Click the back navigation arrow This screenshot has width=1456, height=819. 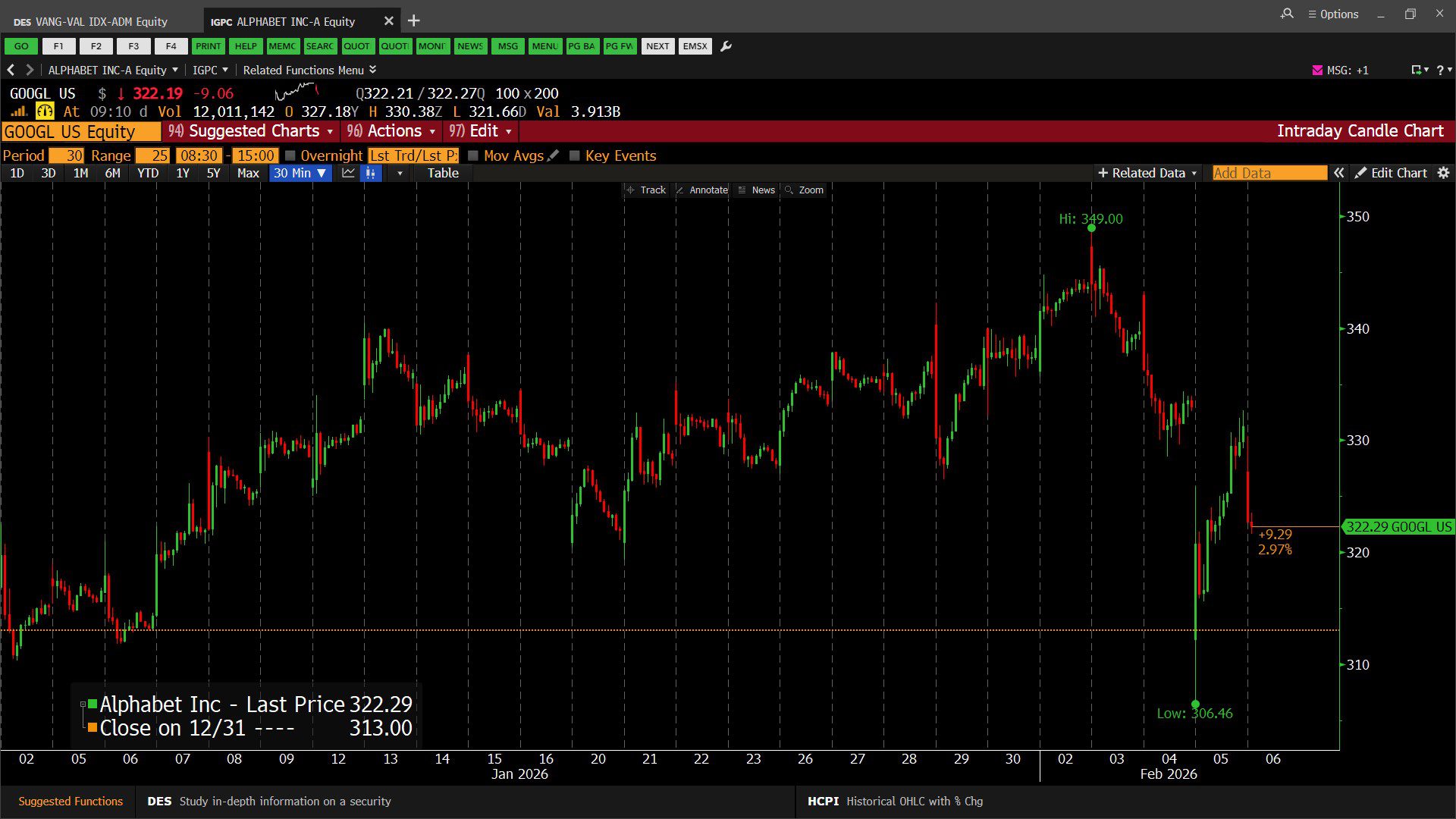11,70
